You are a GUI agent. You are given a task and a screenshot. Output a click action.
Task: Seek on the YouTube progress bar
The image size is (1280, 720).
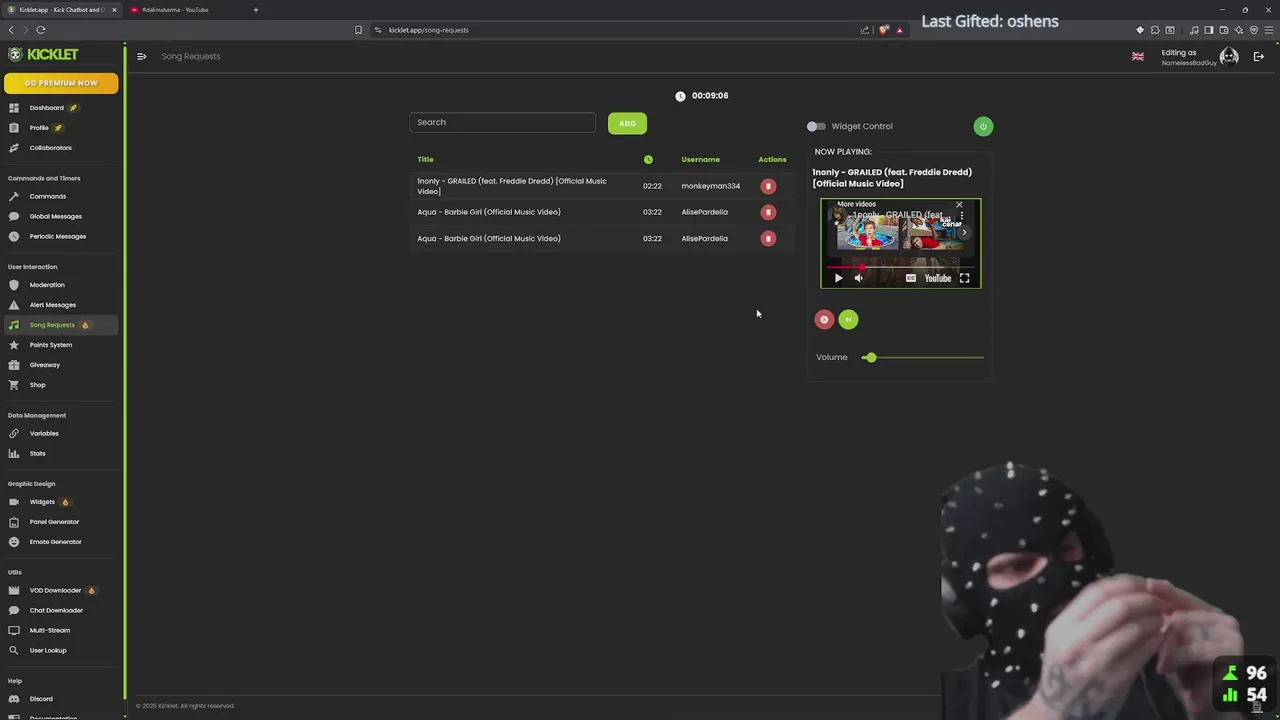pyautogui.click(x=900, y=267)
